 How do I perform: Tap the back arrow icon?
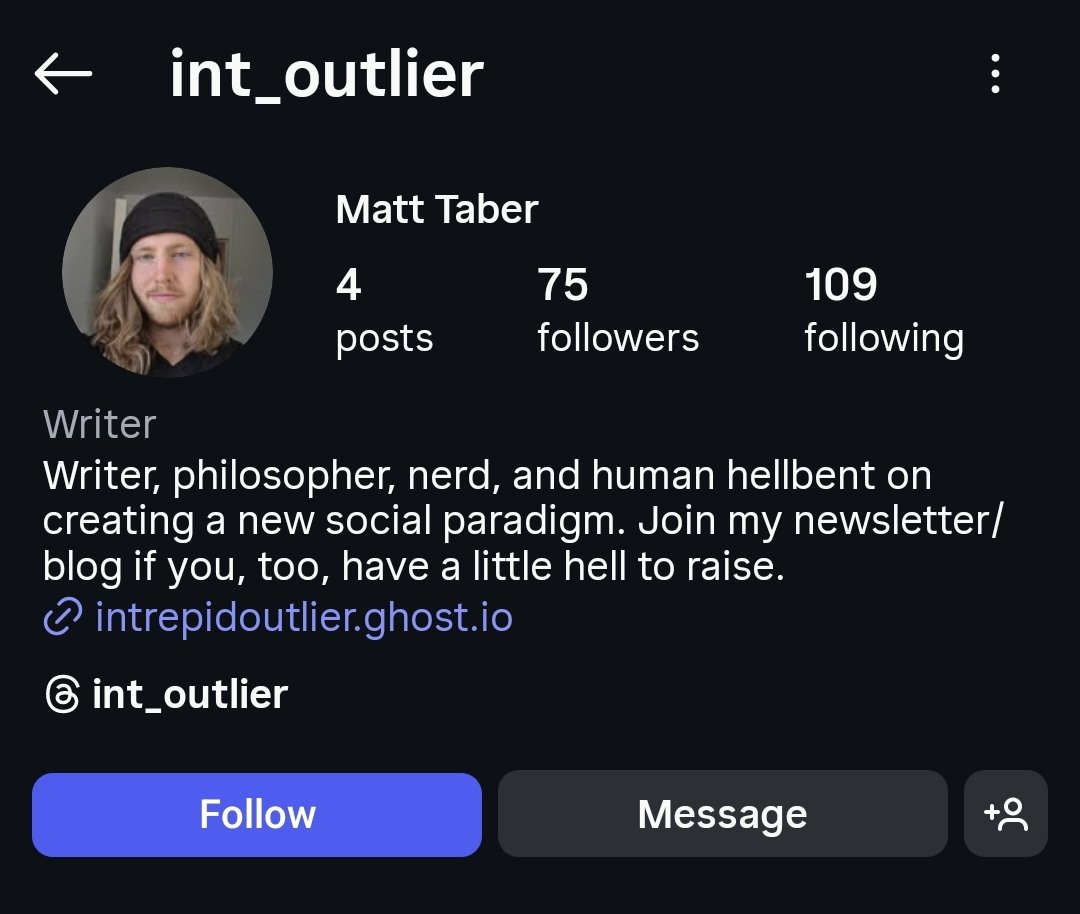coord(63,74)
